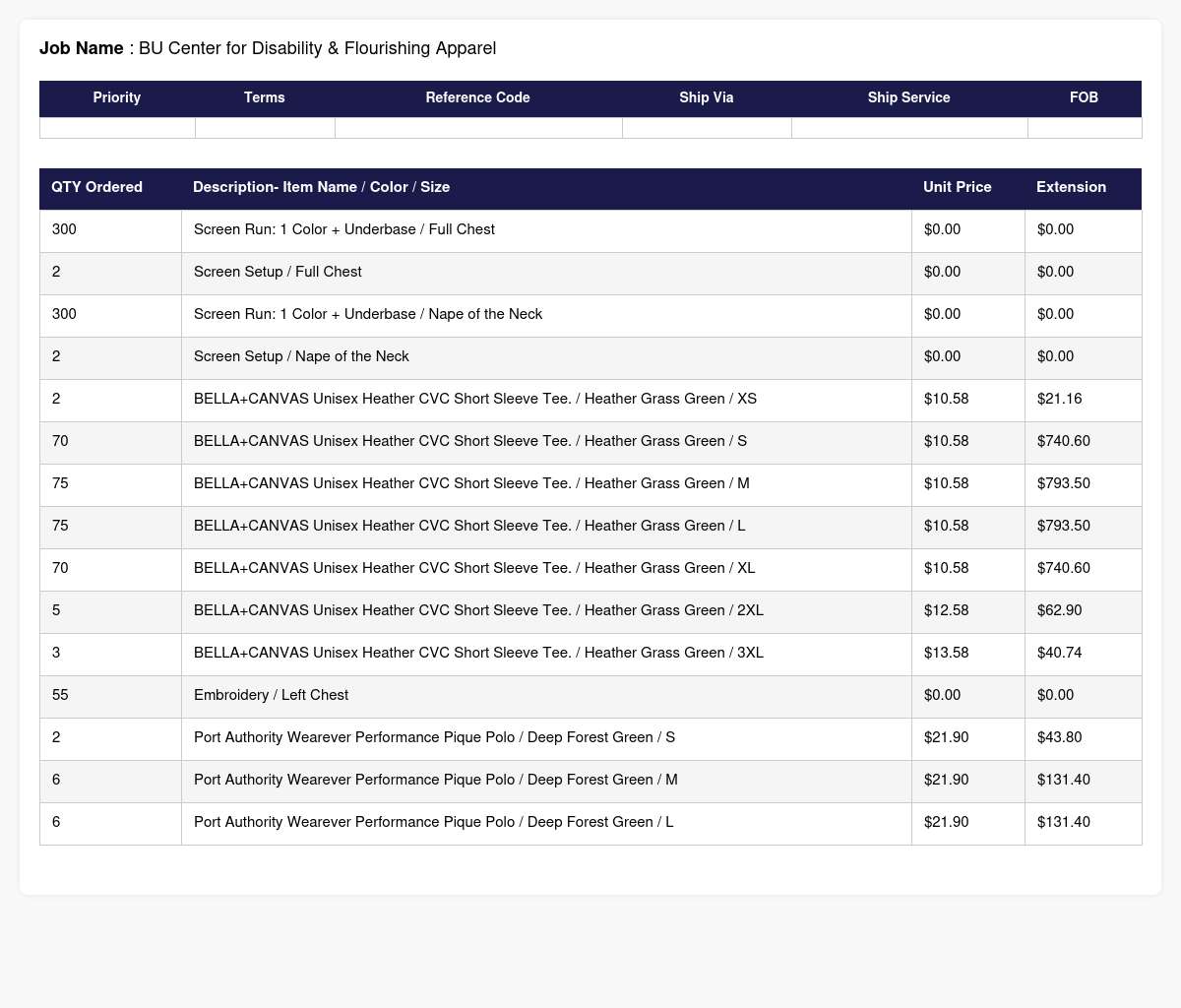Select Screen Run Nape of the Neck description
The height and width of the screenshot is (1008, 1181).
[x=368, y=314]
